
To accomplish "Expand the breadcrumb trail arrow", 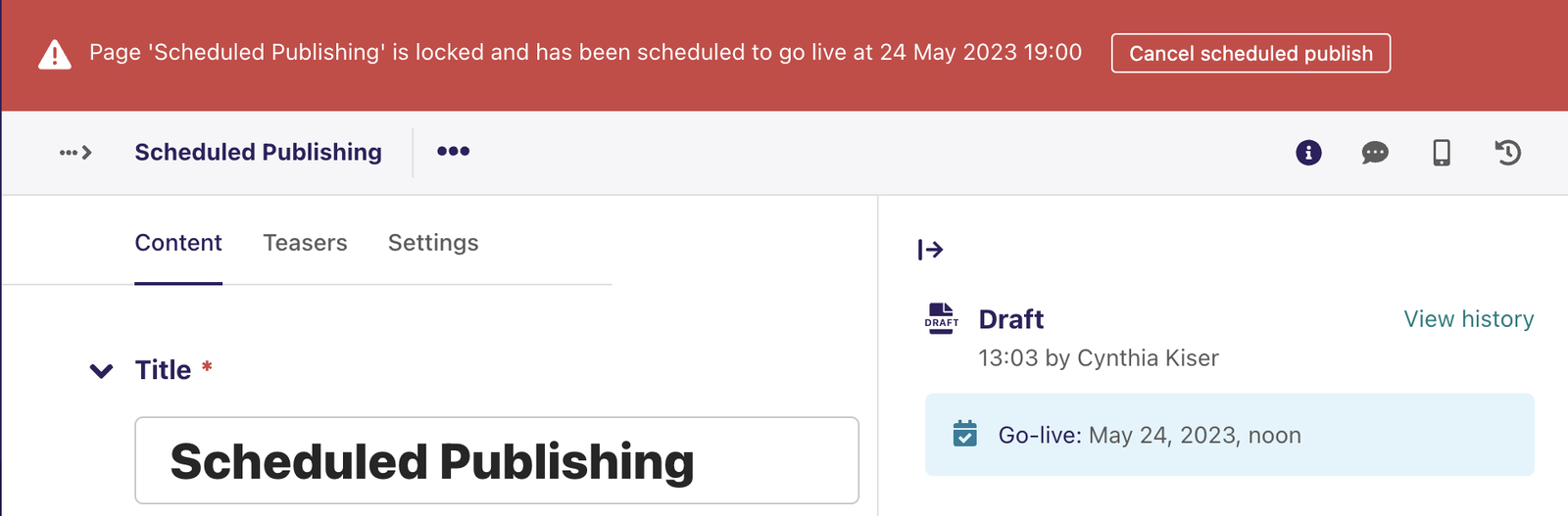I will pos(75,153).
